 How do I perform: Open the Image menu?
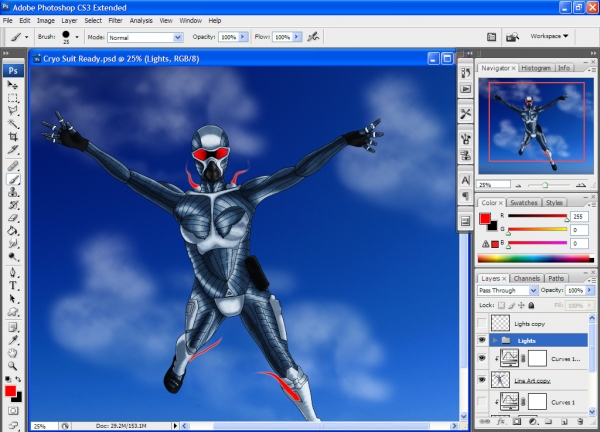click(46, 21)
